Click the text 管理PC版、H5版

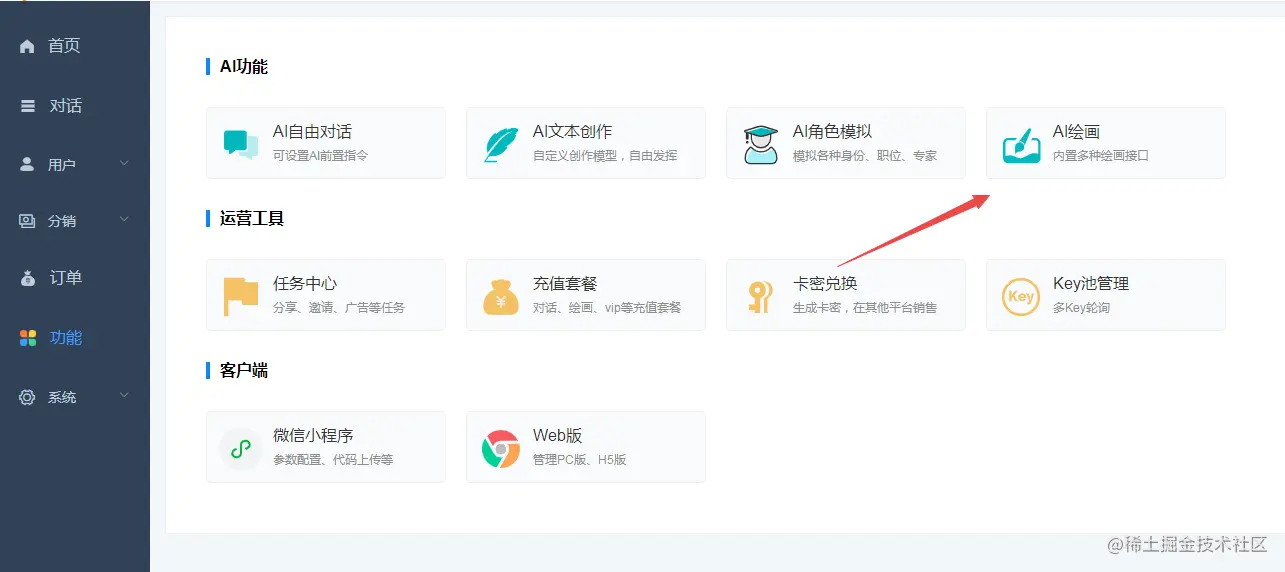click(579, 460)
